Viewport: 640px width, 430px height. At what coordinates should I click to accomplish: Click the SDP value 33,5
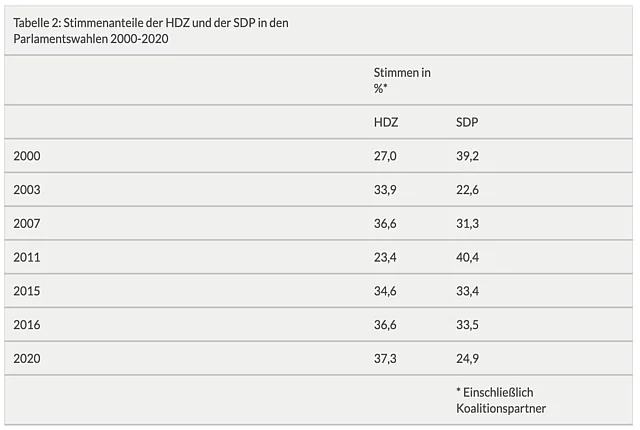468,325
